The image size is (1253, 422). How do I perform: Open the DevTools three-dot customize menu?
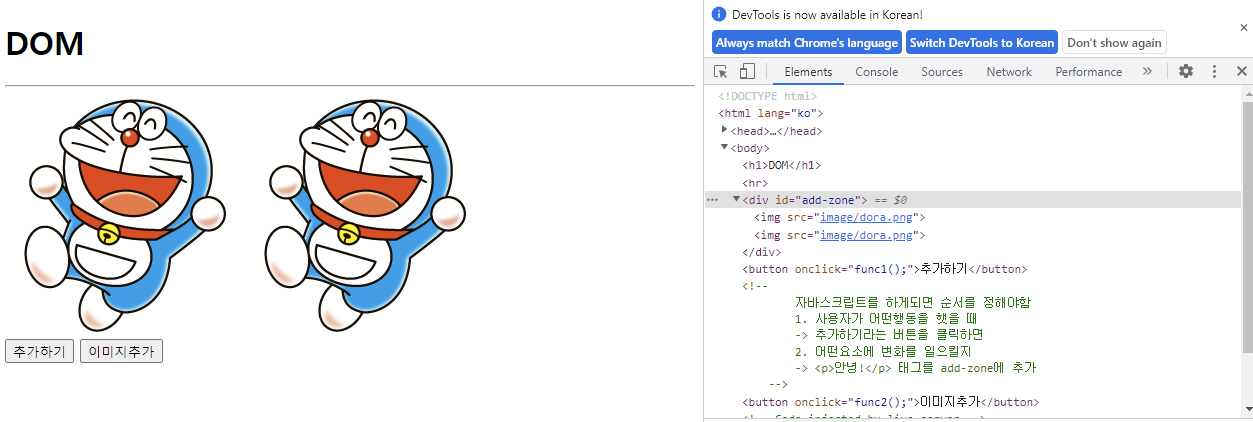coord(1214,71)
